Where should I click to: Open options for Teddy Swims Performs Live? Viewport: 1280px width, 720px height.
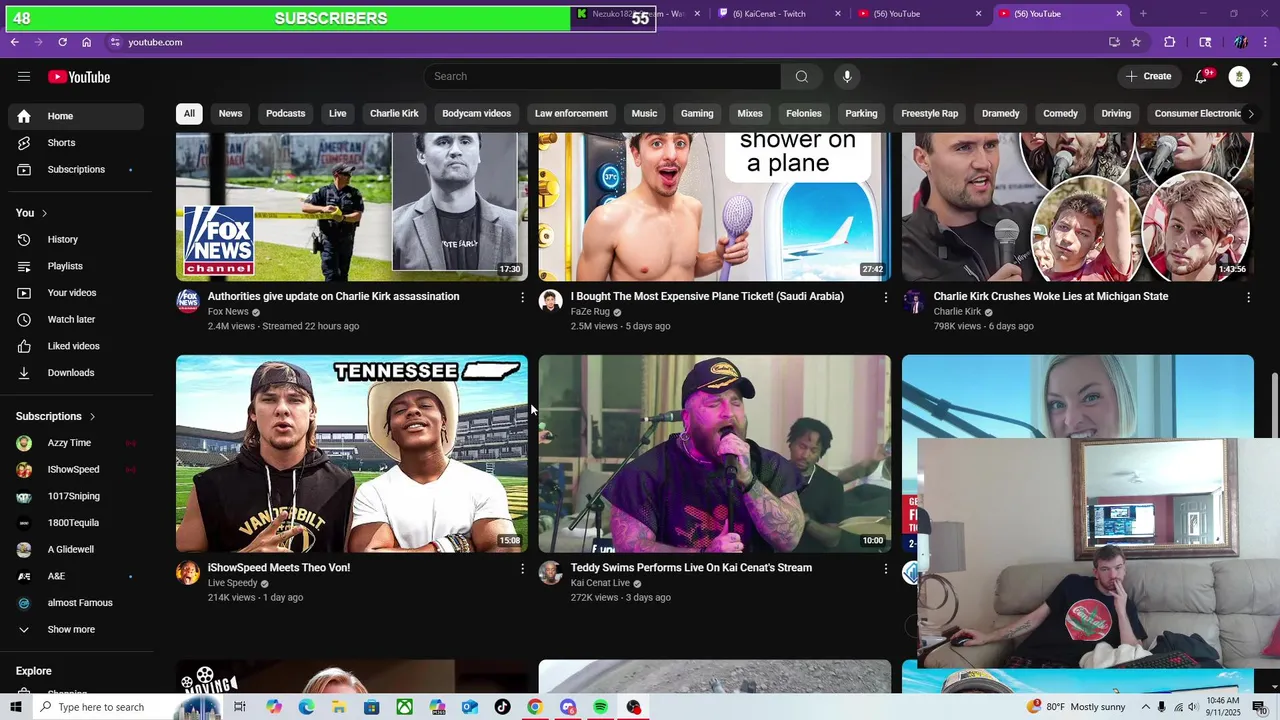point(885,568)
